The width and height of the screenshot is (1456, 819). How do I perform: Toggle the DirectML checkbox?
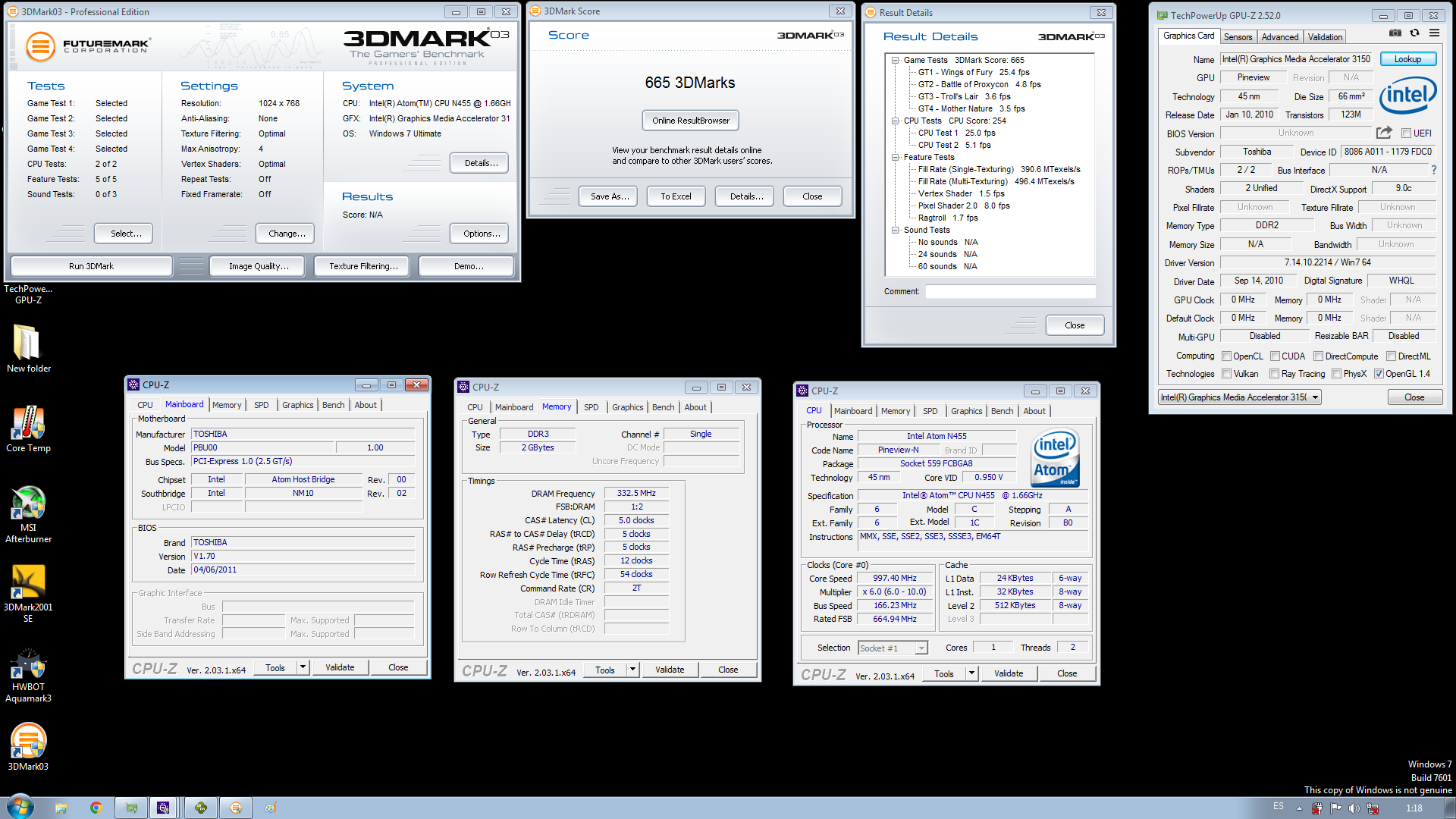(1392, 356)
